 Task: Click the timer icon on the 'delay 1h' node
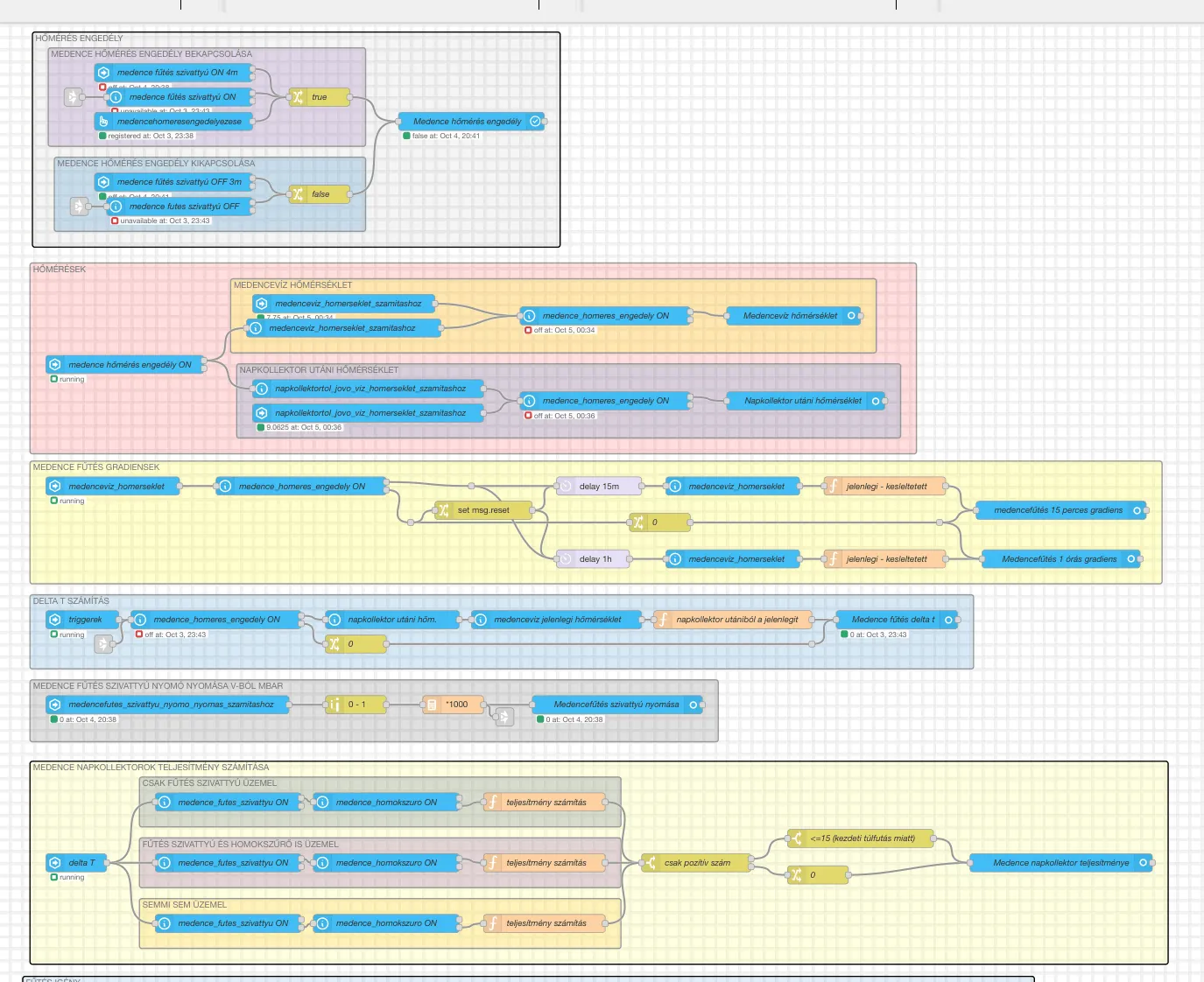(566, 559)
